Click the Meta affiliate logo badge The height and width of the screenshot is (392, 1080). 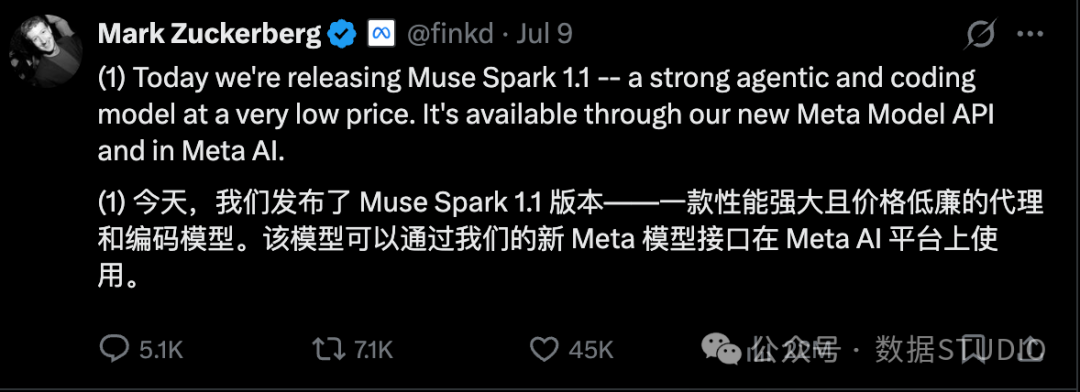click(381, 34)
